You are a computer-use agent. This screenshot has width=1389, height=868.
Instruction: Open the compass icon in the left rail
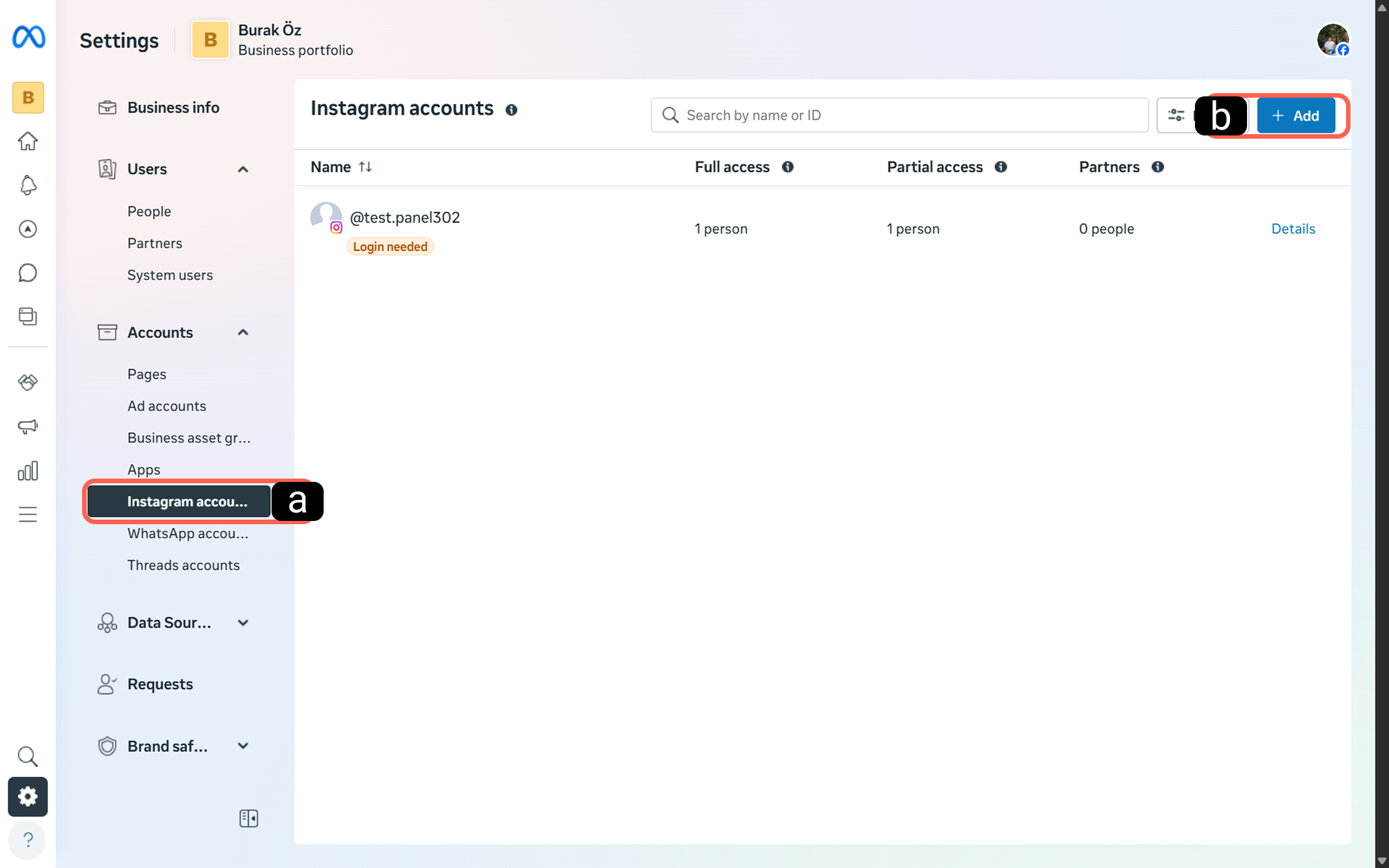point(28,229)
